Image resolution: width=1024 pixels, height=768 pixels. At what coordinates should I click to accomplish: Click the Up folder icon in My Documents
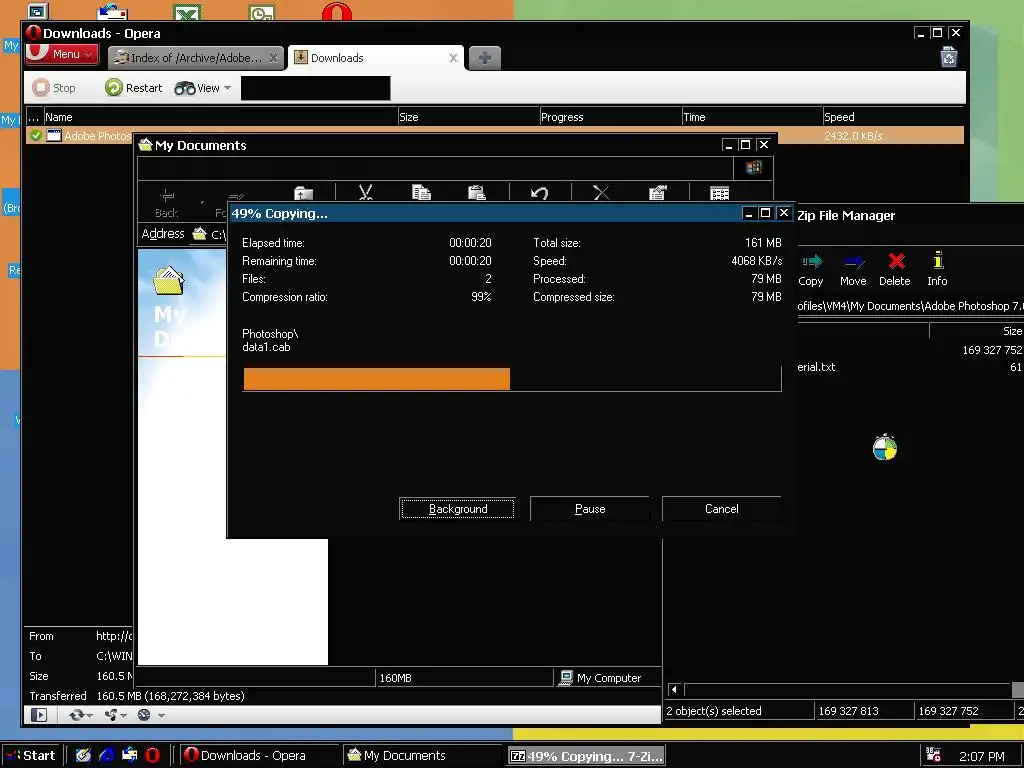click(x=304, y=193)
